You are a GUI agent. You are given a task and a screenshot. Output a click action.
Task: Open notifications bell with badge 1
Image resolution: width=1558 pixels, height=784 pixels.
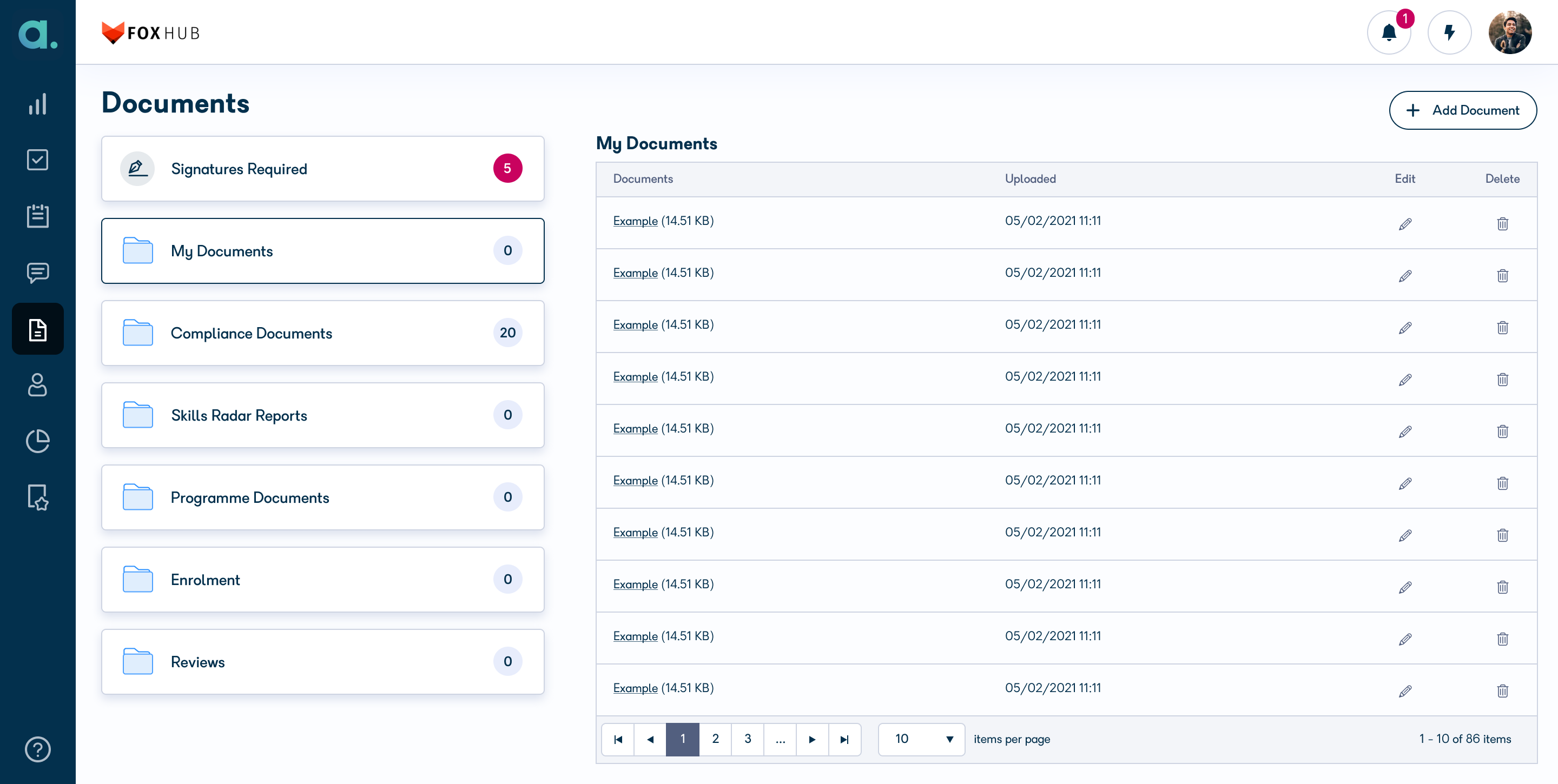[1389, 32]
